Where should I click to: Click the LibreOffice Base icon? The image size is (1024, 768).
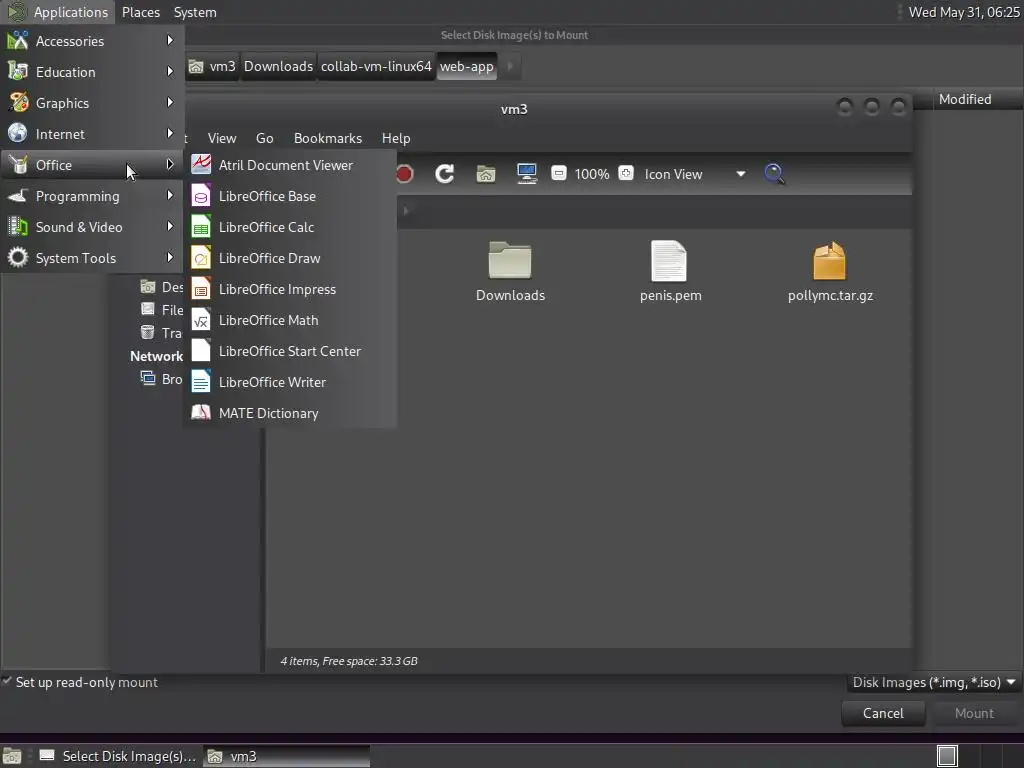click(201, 195)
